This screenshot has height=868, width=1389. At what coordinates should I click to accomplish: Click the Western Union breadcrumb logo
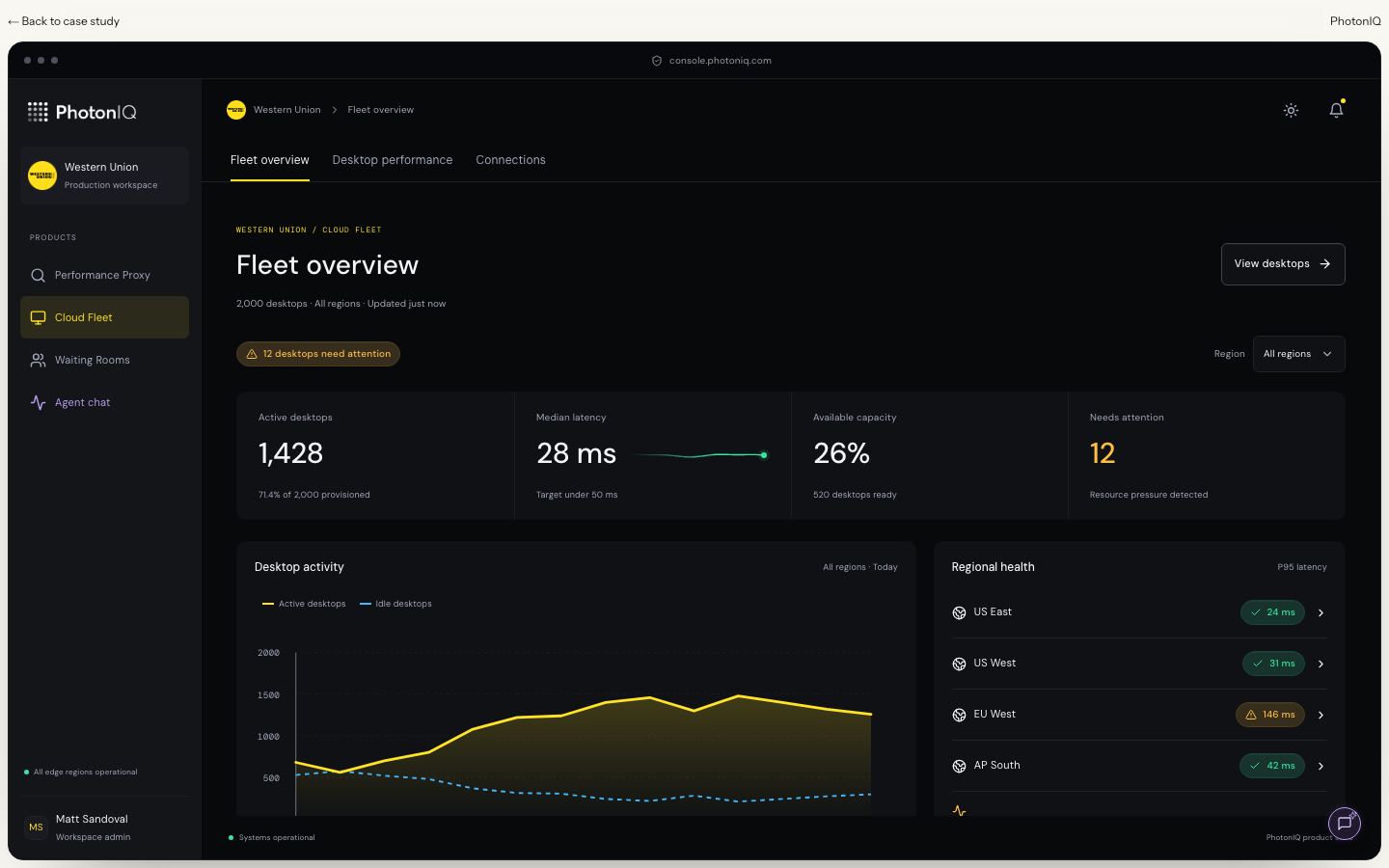[236, 110]
